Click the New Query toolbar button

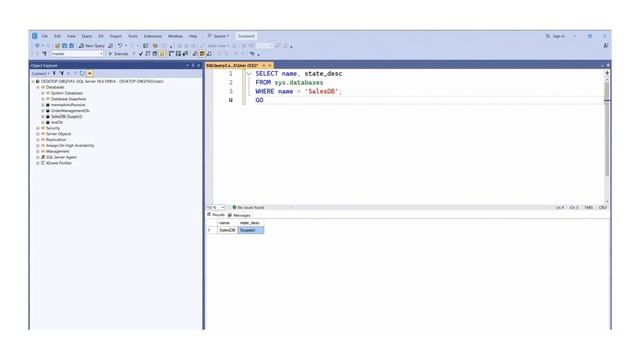[92, 46]
